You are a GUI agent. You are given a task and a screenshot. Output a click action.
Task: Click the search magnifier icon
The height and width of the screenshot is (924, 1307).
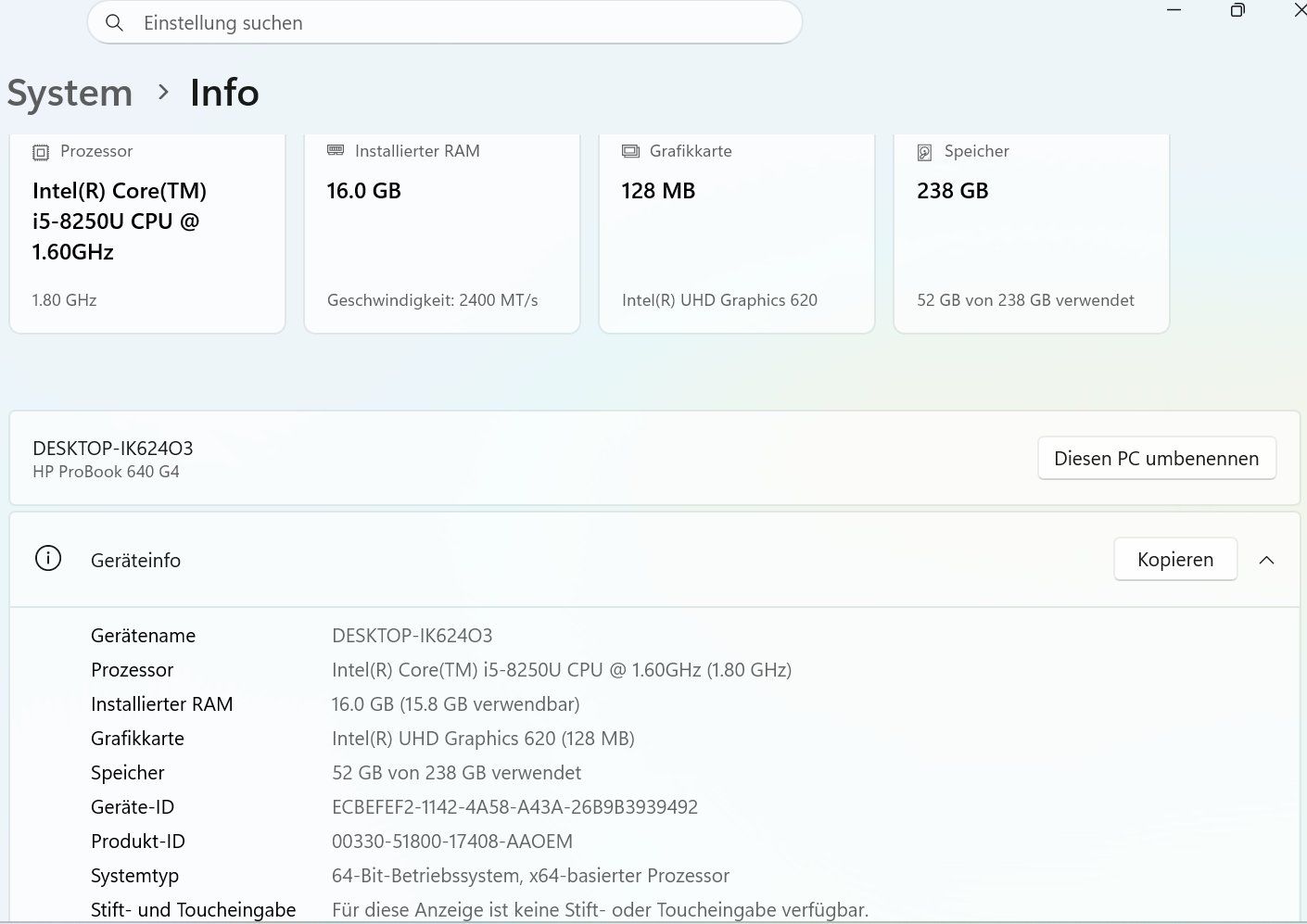(x=114, y=22)
